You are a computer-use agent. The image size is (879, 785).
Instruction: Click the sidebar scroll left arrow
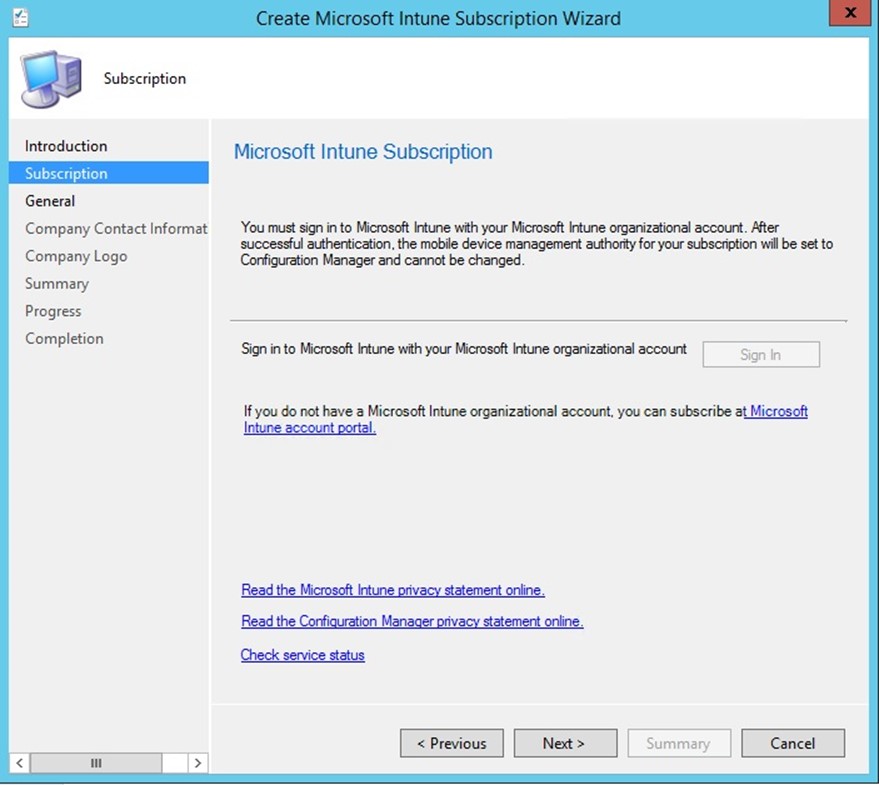pyautogui.click(x=20, y=763)
